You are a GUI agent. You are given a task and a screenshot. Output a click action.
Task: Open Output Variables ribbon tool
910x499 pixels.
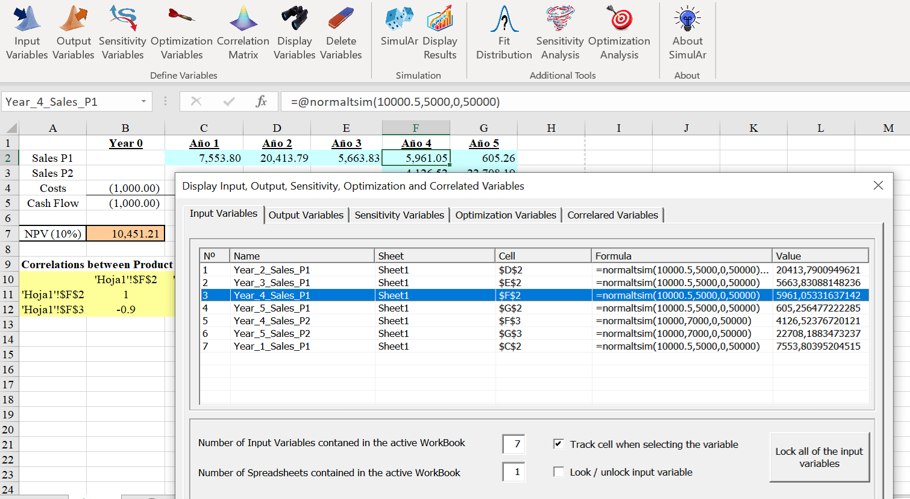coord(73,33)
